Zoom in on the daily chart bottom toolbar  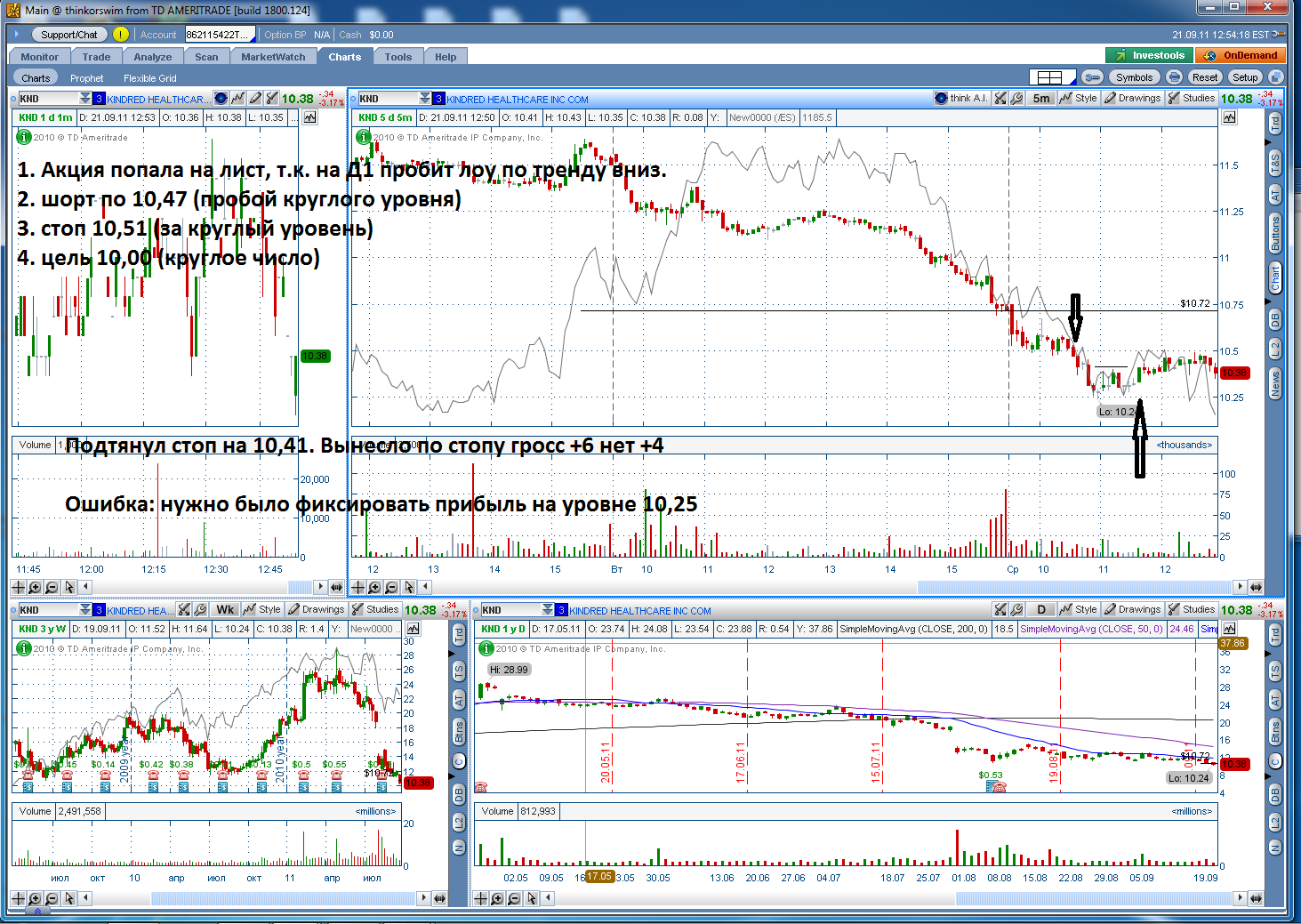click(x=497, y=898)
